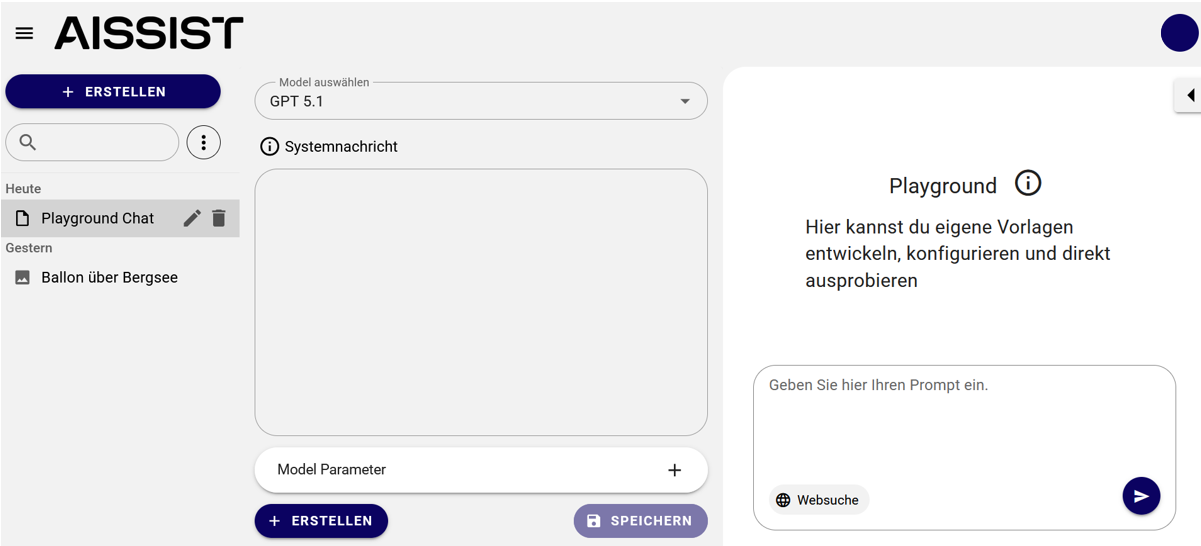1201x546 pixels.
Task: Expand the Model Parameter section
Action: [481, 470]
